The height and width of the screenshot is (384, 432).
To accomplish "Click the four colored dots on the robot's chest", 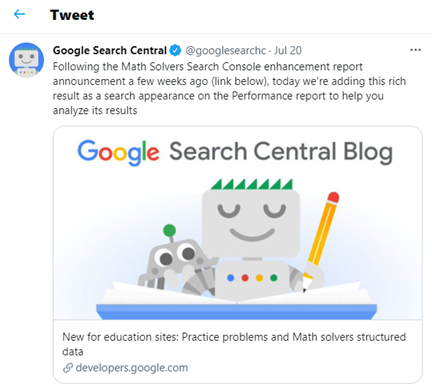I will pyautogui.click(x=252, y=278).
